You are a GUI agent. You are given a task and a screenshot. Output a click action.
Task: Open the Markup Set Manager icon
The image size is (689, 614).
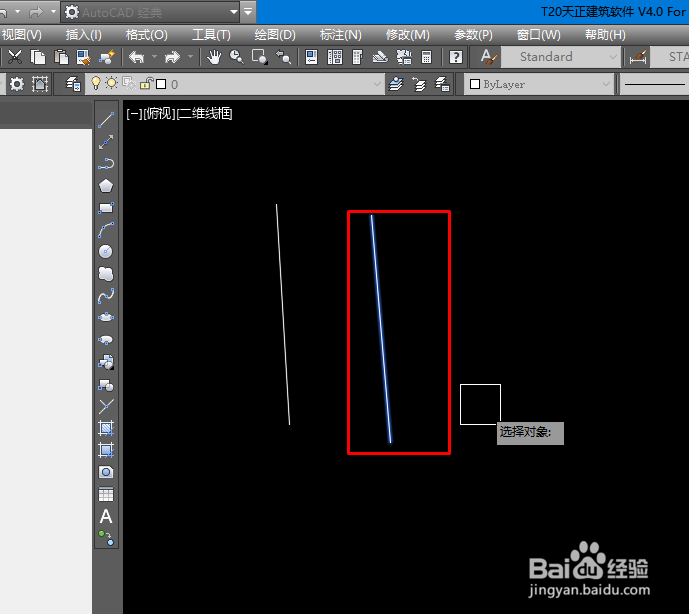(x=404, y=57)
